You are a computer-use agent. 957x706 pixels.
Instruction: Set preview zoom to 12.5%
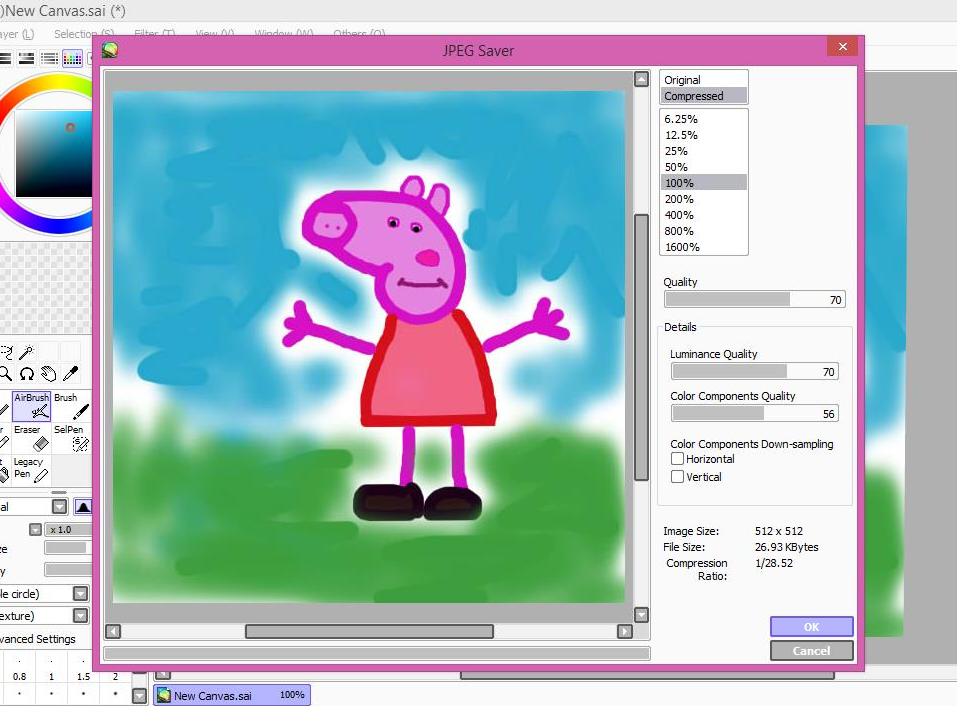point(704,135)
